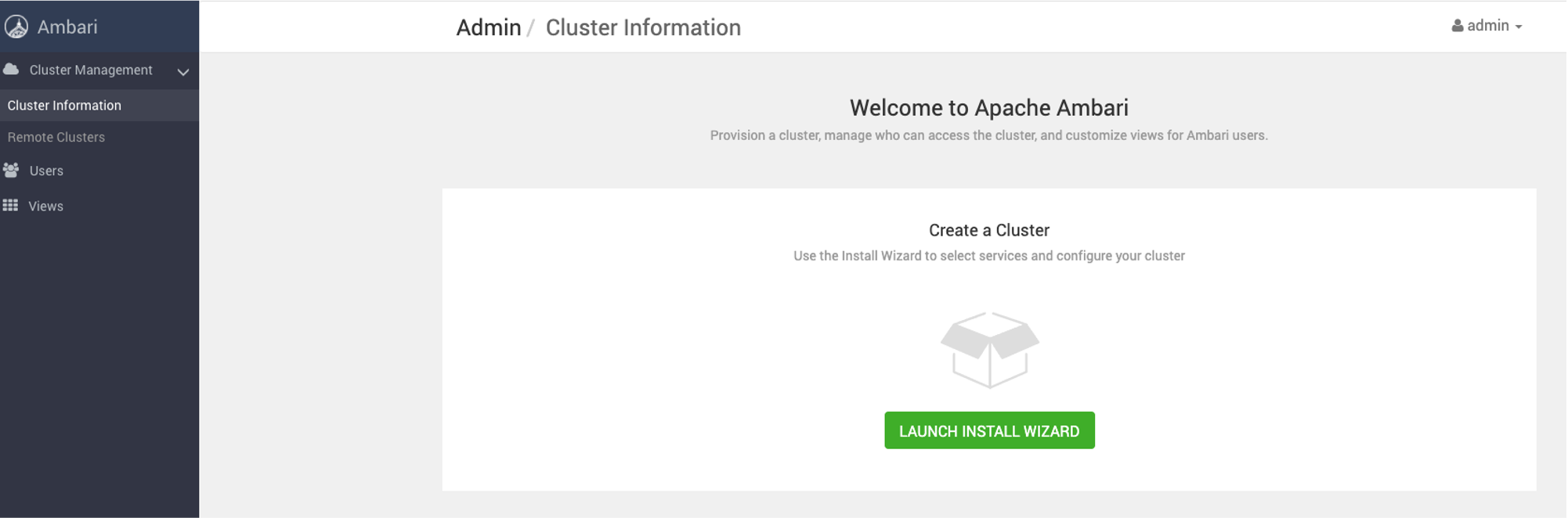The image size is (1568, 518).
Task: Click the Users group icon
Action: click(11, 170)
